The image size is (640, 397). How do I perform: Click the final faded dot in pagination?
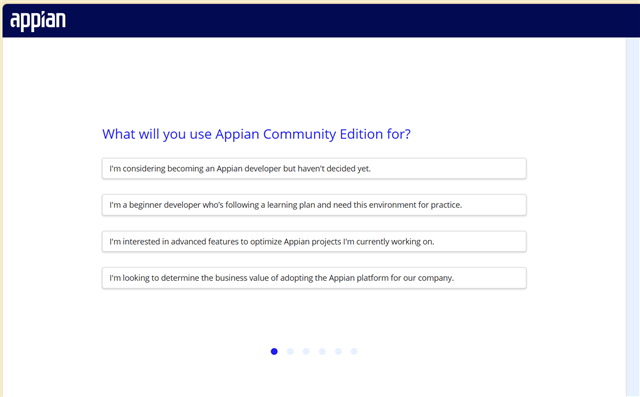pos(354,351)
